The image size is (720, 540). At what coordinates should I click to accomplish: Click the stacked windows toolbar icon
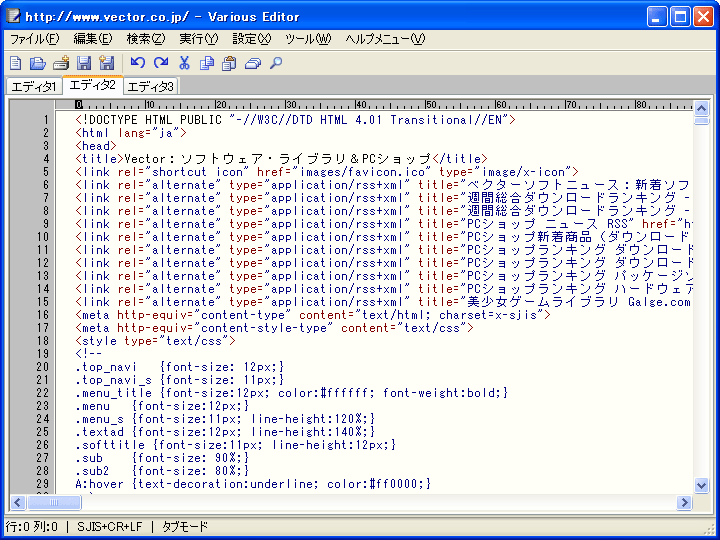253,63
